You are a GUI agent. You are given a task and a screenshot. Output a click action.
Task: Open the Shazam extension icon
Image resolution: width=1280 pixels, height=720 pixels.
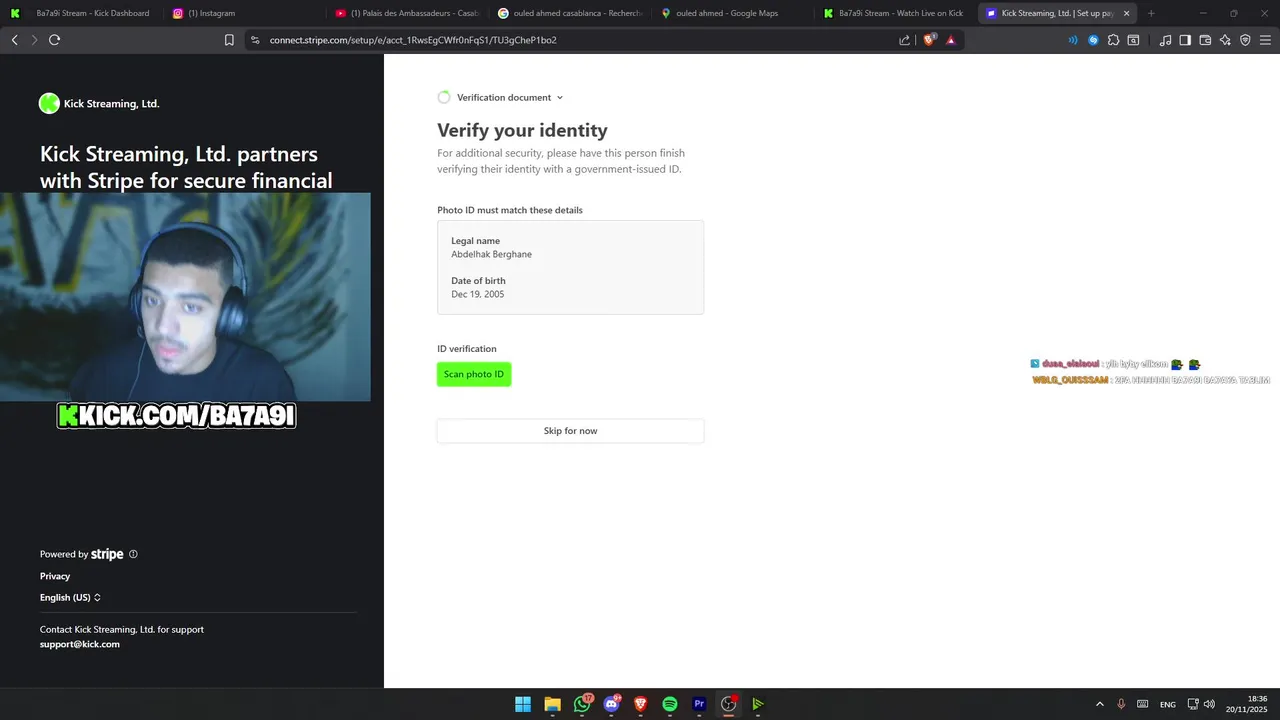pos(1093,40)
